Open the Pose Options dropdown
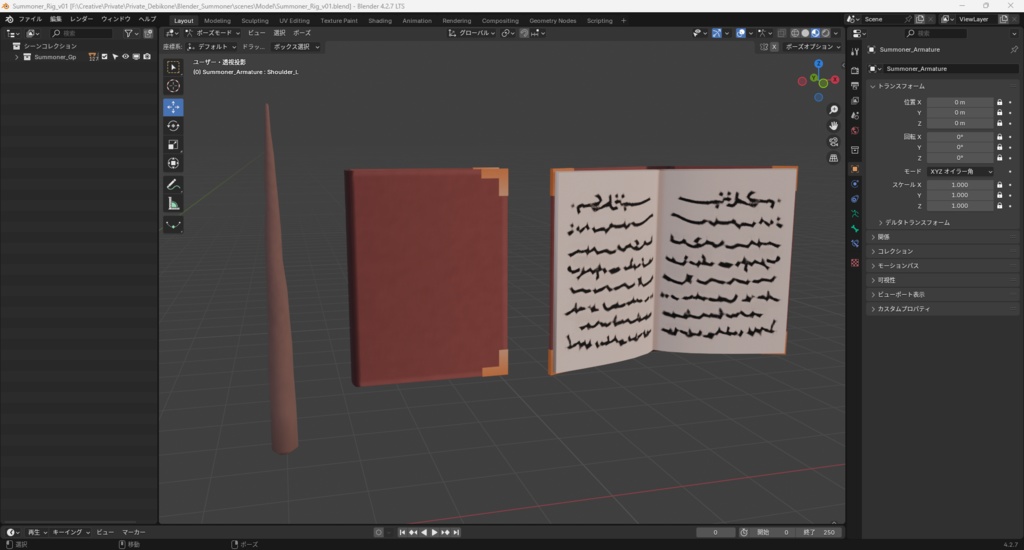 812,47
